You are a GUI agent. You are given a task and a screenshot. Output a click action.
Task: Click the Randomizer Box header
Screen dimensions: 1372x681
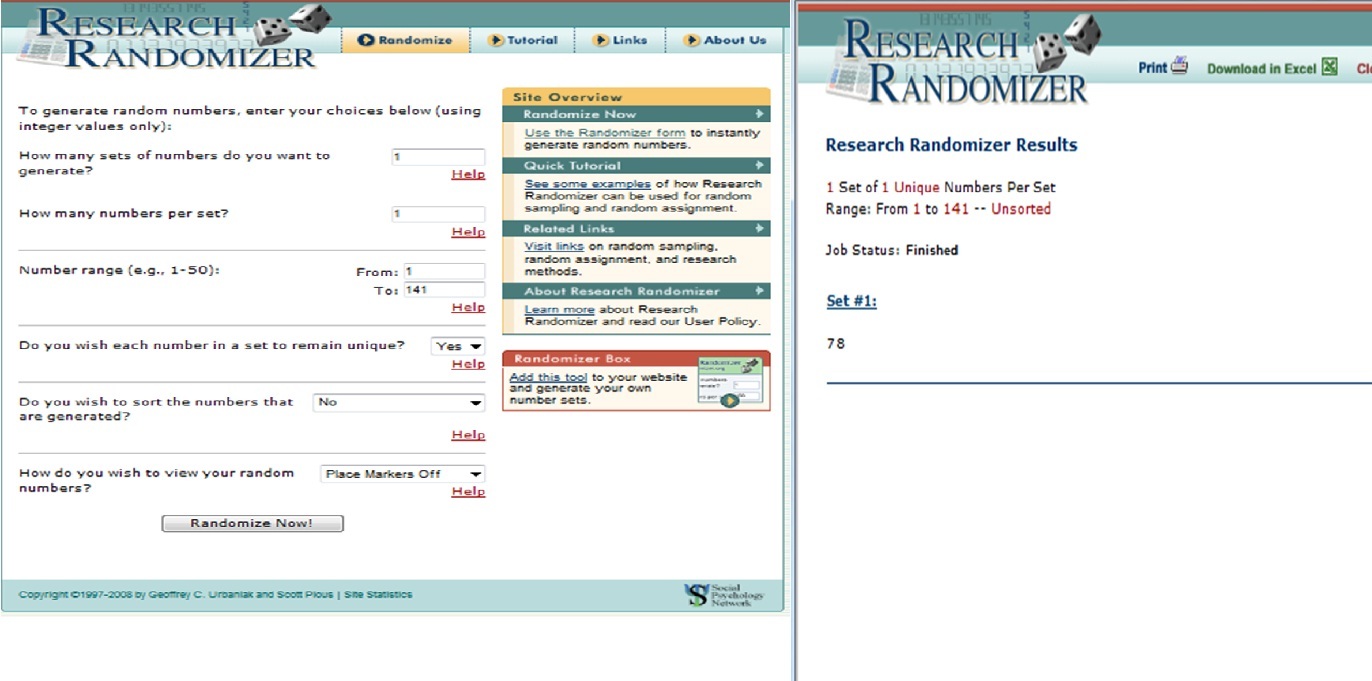coord(636,358)
